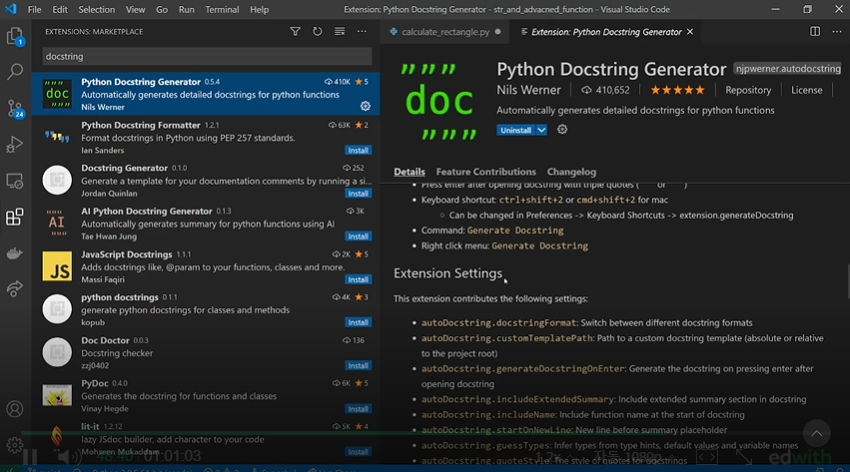Click the extensions search field containing docstring

(207, 56)
